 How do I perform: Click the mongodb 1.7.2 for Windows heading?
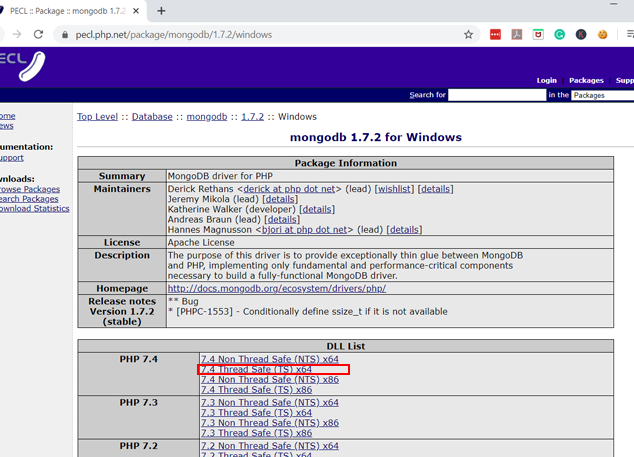coord(376,137)
